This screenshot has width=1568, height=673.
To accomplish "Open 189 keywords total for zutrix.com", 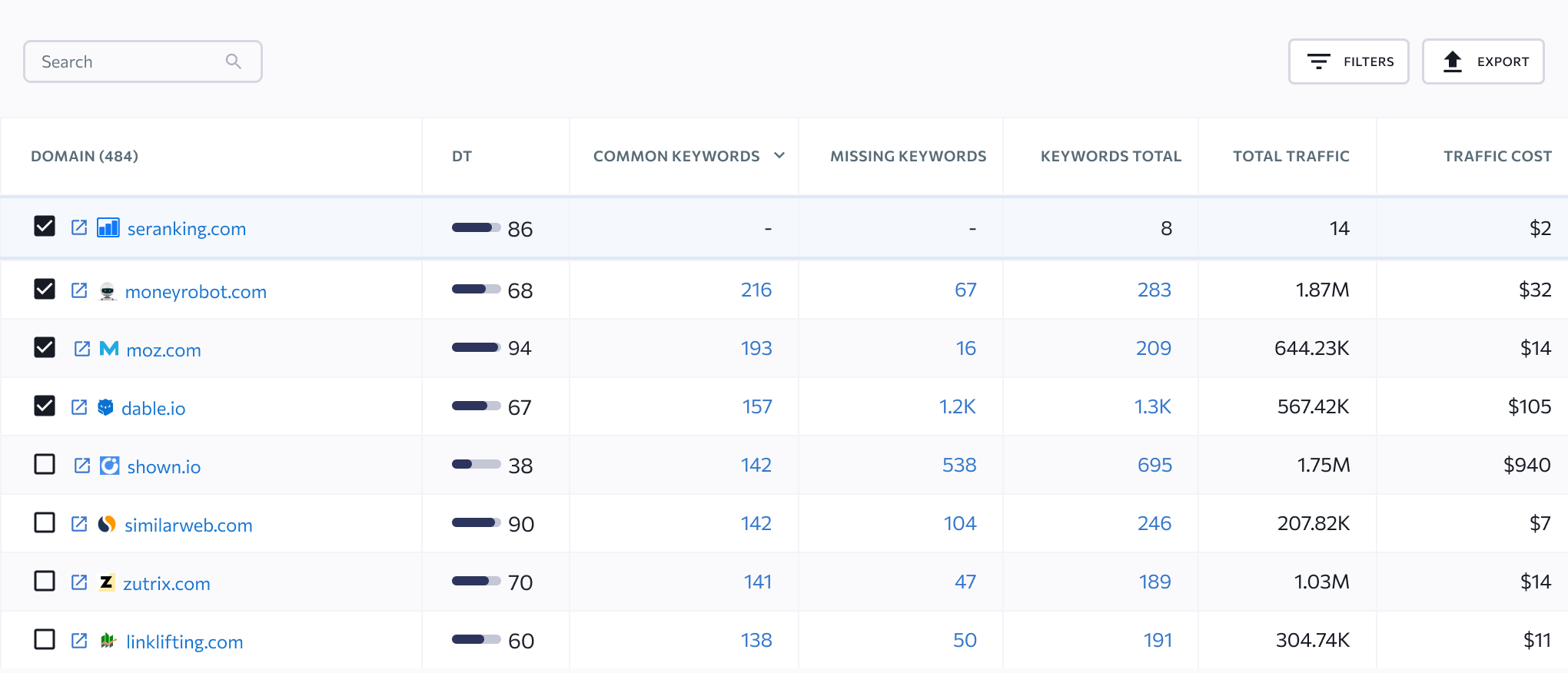I will tap(1155, 582).
